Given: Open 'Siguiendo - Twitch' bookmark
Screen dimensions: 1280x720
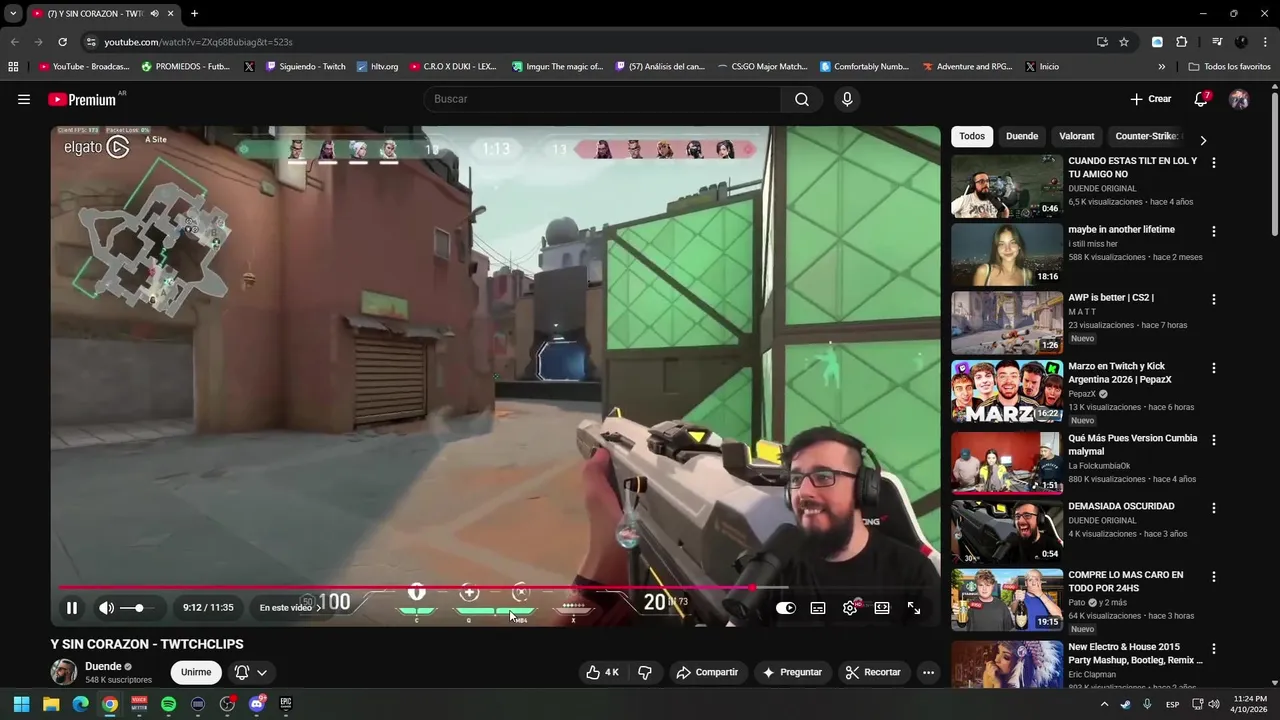Looking at the screenshot, I should click(305, 67).
